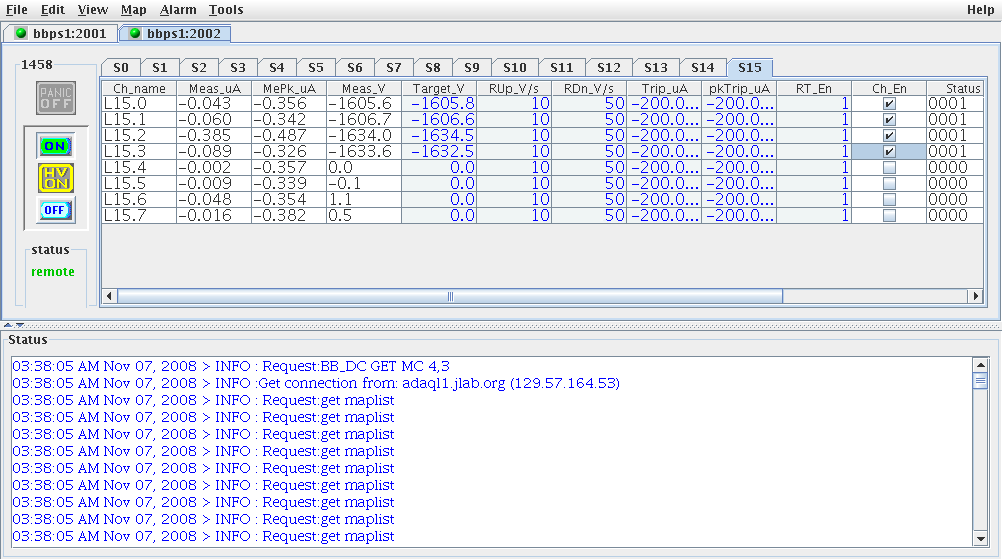Click log line with adaql1.jlab.org connection
1002x560 pixels.
(x=316, y=384)
